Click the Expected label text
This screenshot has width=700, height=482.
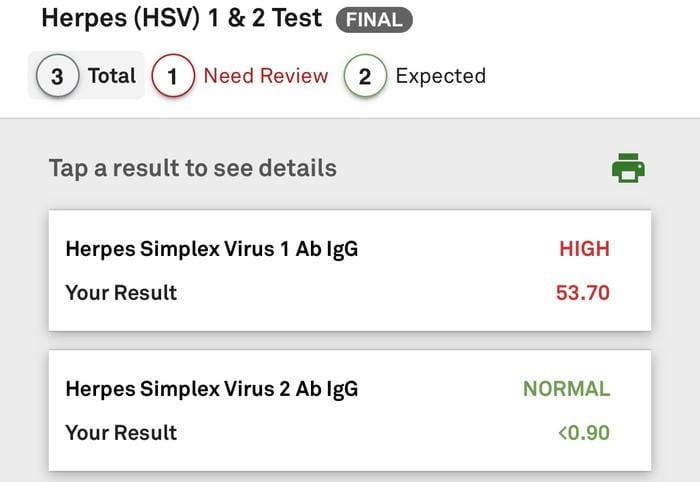point(441,76)
